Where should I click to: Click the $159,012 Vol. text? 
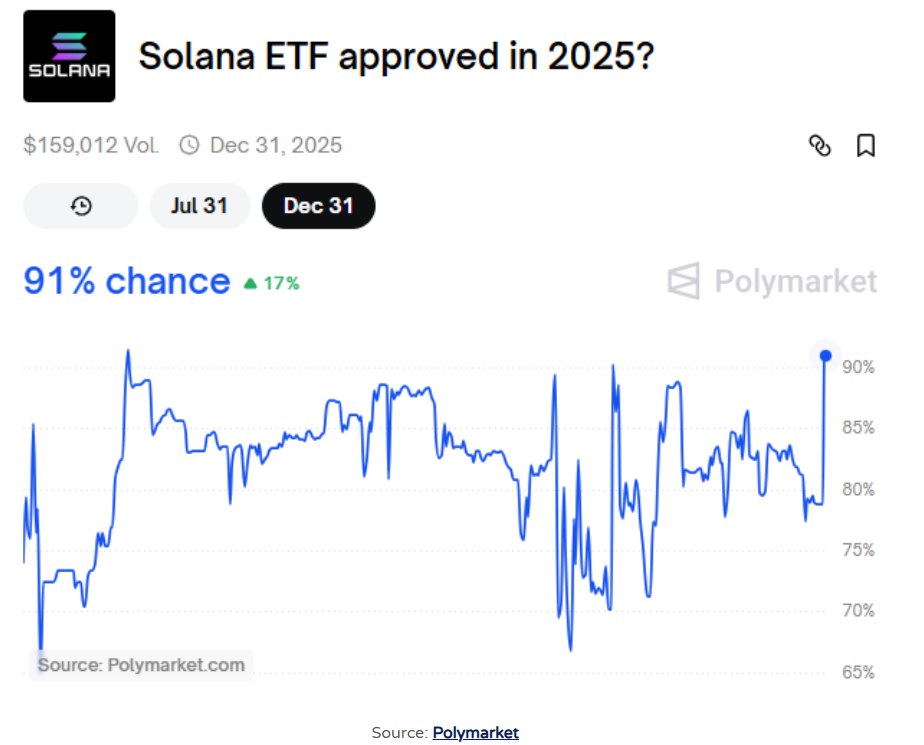pos(91,145)
